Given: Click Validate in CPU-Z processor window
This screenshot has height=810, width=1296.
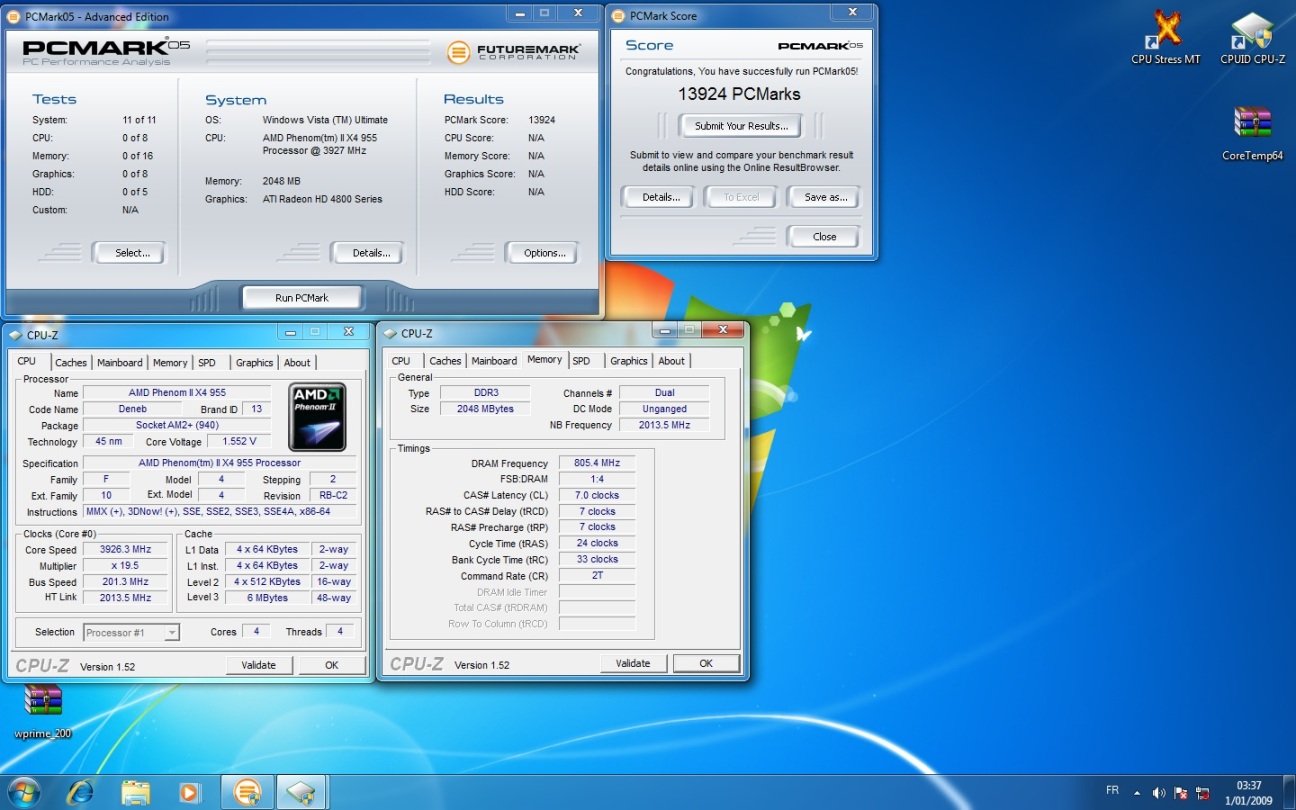Looking at the screenshot, I should [x=259, y=665].
